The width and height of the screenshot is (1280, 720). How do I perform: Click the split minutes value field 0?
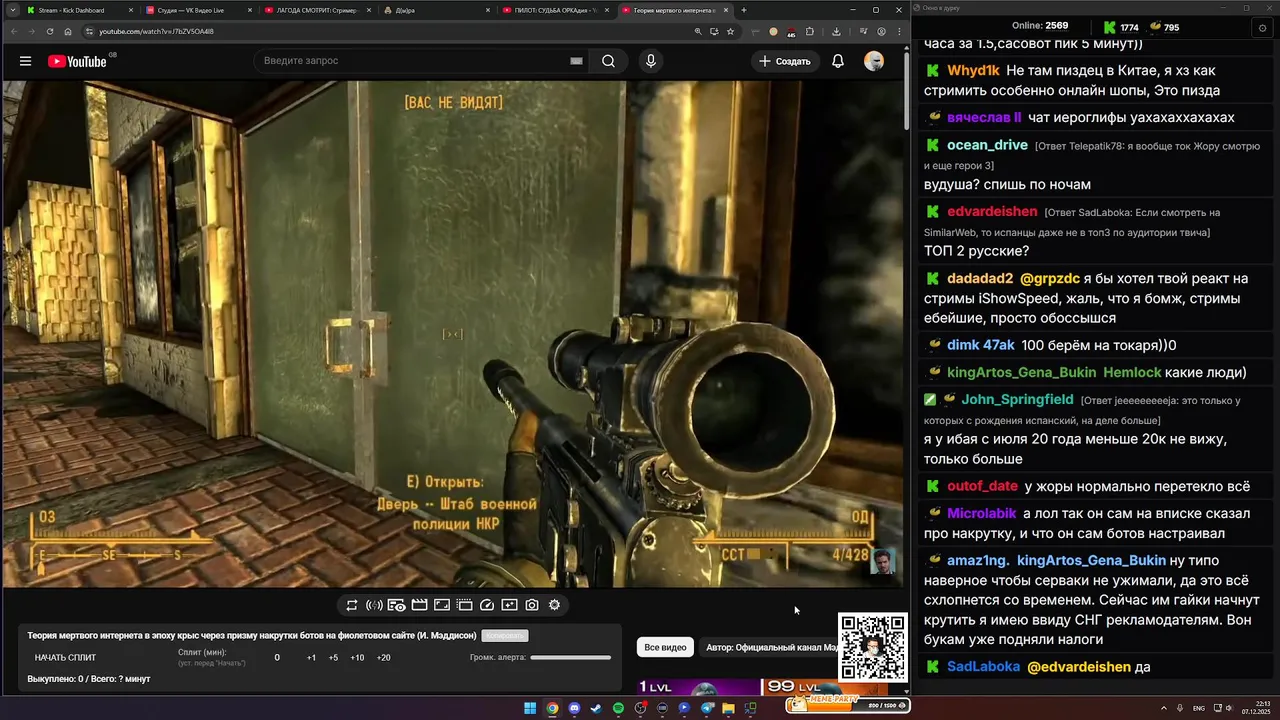coord(277,658)
